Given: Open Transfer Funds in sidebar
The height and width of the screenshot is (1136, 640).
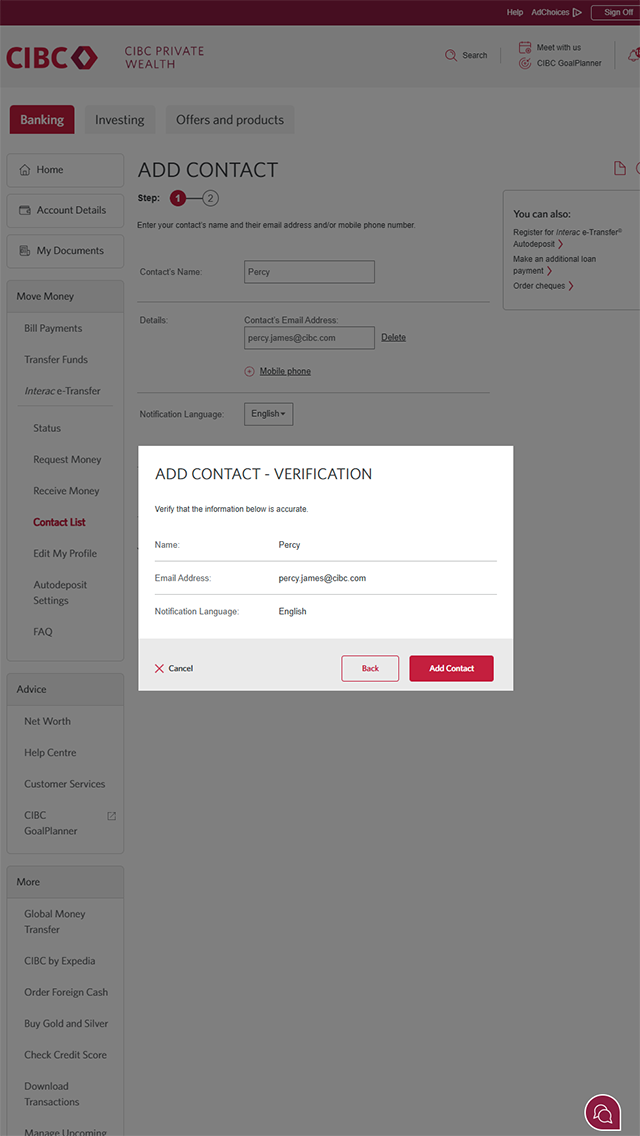Looking at the screenshot, I should coord(56,359).
